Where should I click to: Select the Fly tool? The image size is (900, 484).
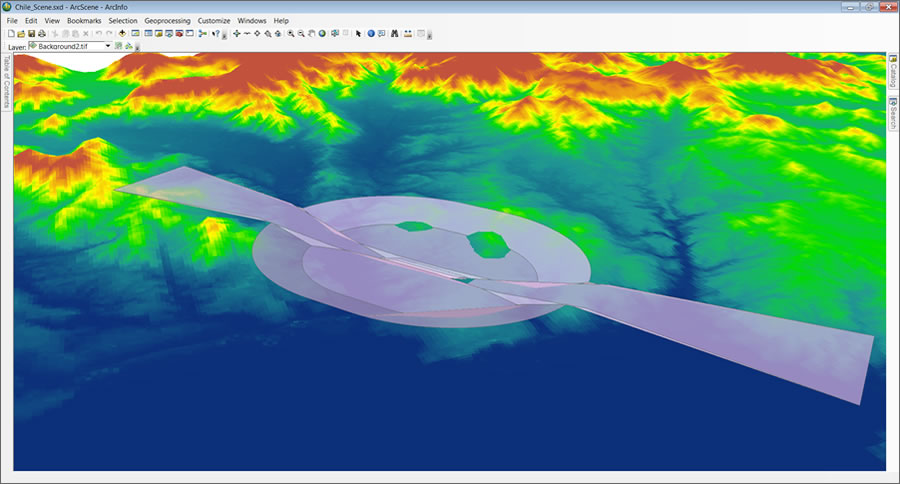pyautogui.click(x=247, y=34)
